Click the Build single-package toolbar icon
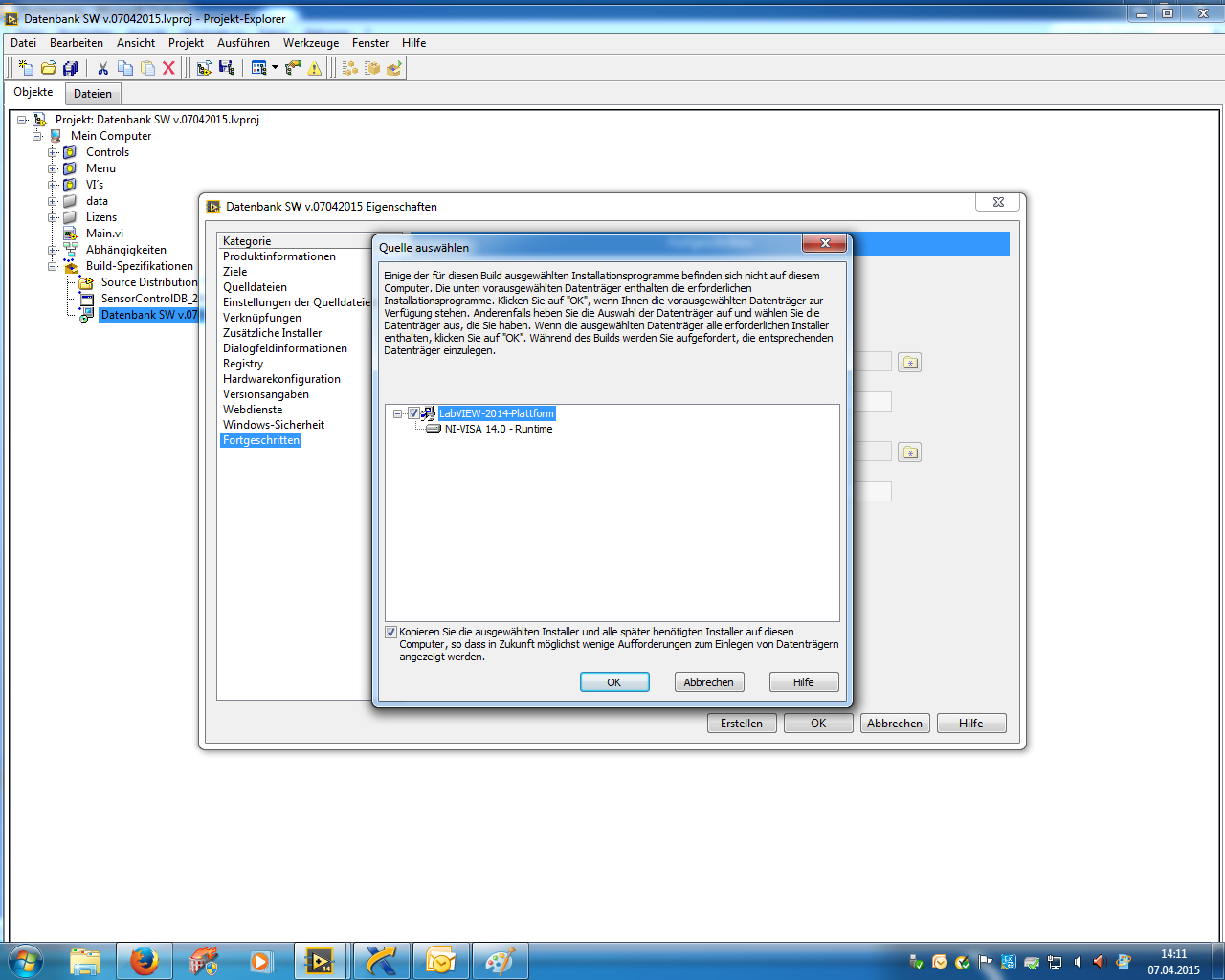 pos(372,68)
